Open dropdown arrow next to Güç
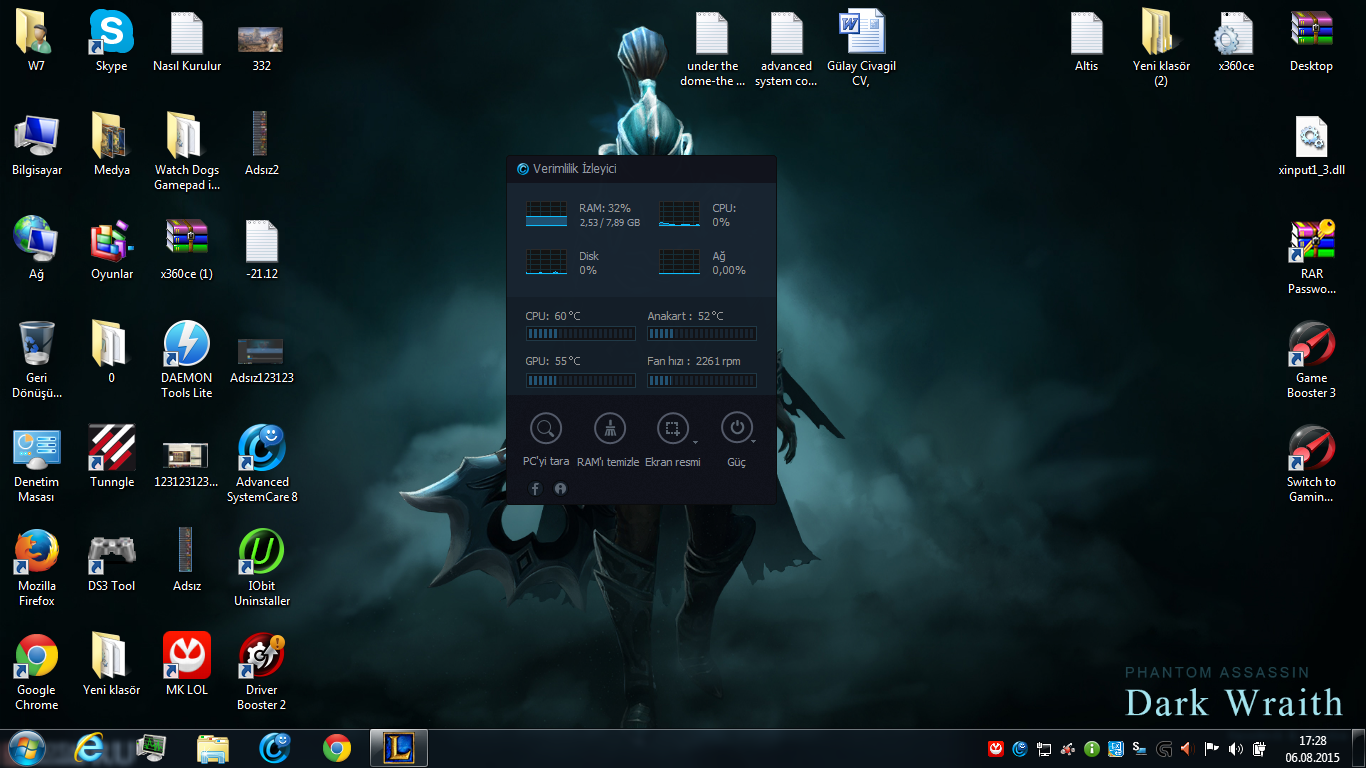This screenshot has width=1366, height=768. tap(753, 441)
